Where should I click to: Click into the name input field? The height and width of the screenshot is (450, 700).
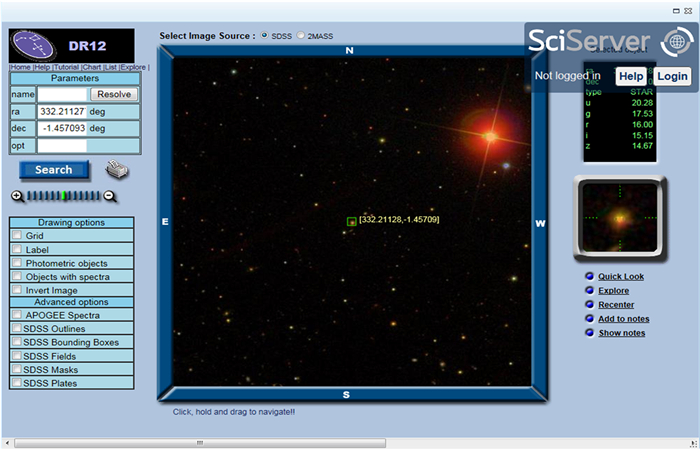[x=62, y=94]
